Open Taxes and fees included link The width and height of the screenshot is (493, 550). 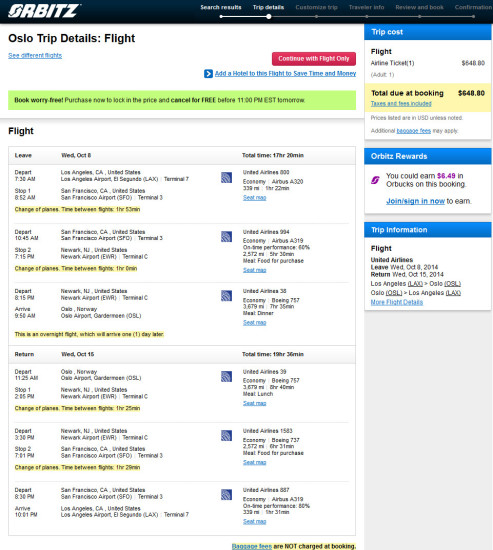401,103
